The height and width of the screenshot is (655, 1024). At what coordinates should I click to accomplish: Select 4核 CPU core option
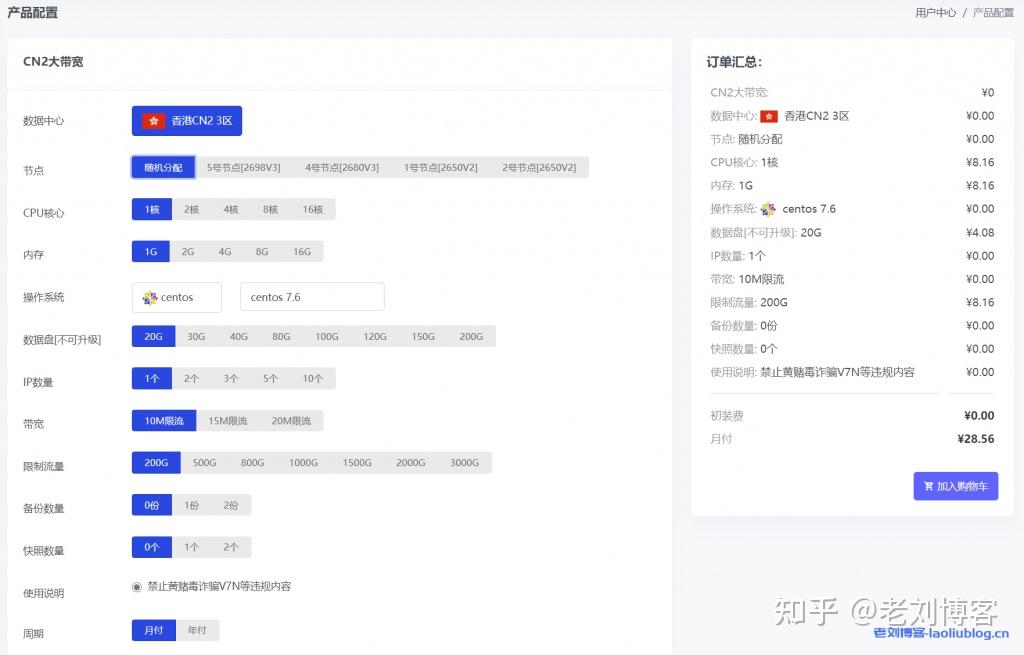pyautogui.click(x=231, y=210)
